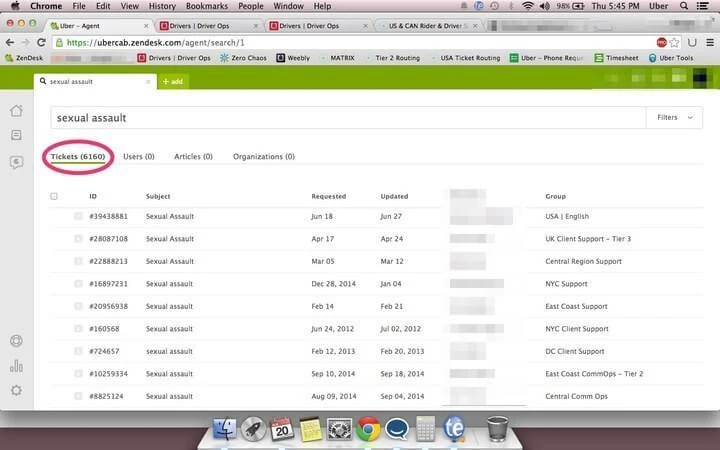Open the Admin gear icon in sidebar
720x450 pixels.
coord(16,390)
